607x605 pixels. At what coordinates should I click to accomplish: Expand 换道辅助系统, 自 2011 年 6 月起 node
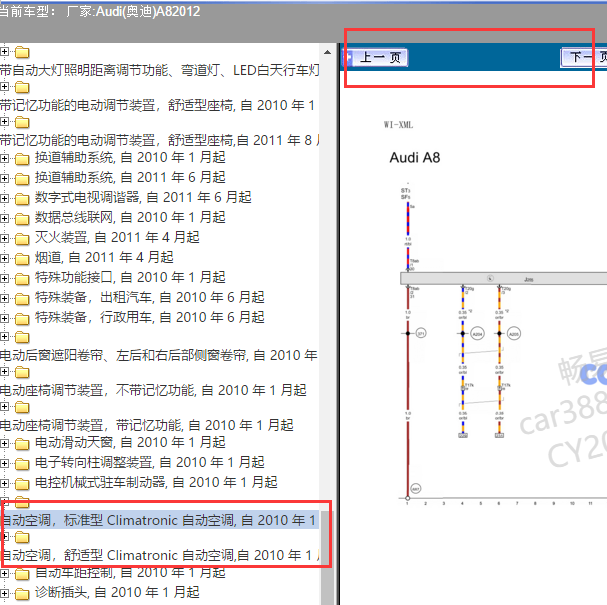(x=4, y=178)
